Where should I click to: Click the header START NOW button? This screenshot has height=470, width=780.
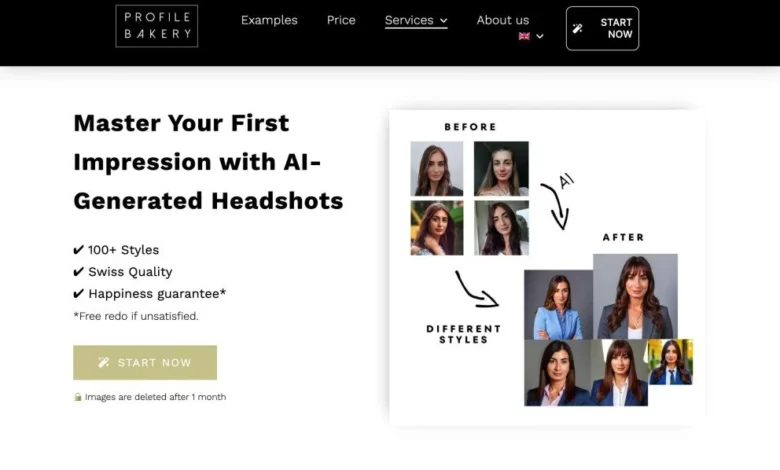click(602, 28)
